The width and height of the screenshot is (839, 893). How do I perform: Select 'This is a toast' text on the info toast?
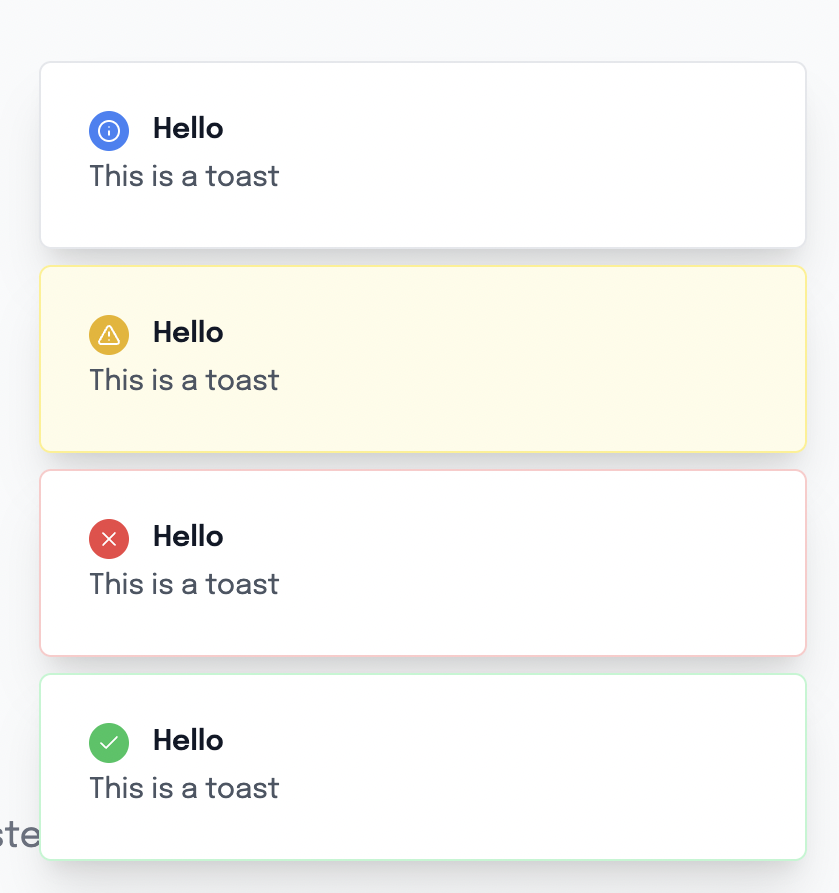click(x=183, y=176)
